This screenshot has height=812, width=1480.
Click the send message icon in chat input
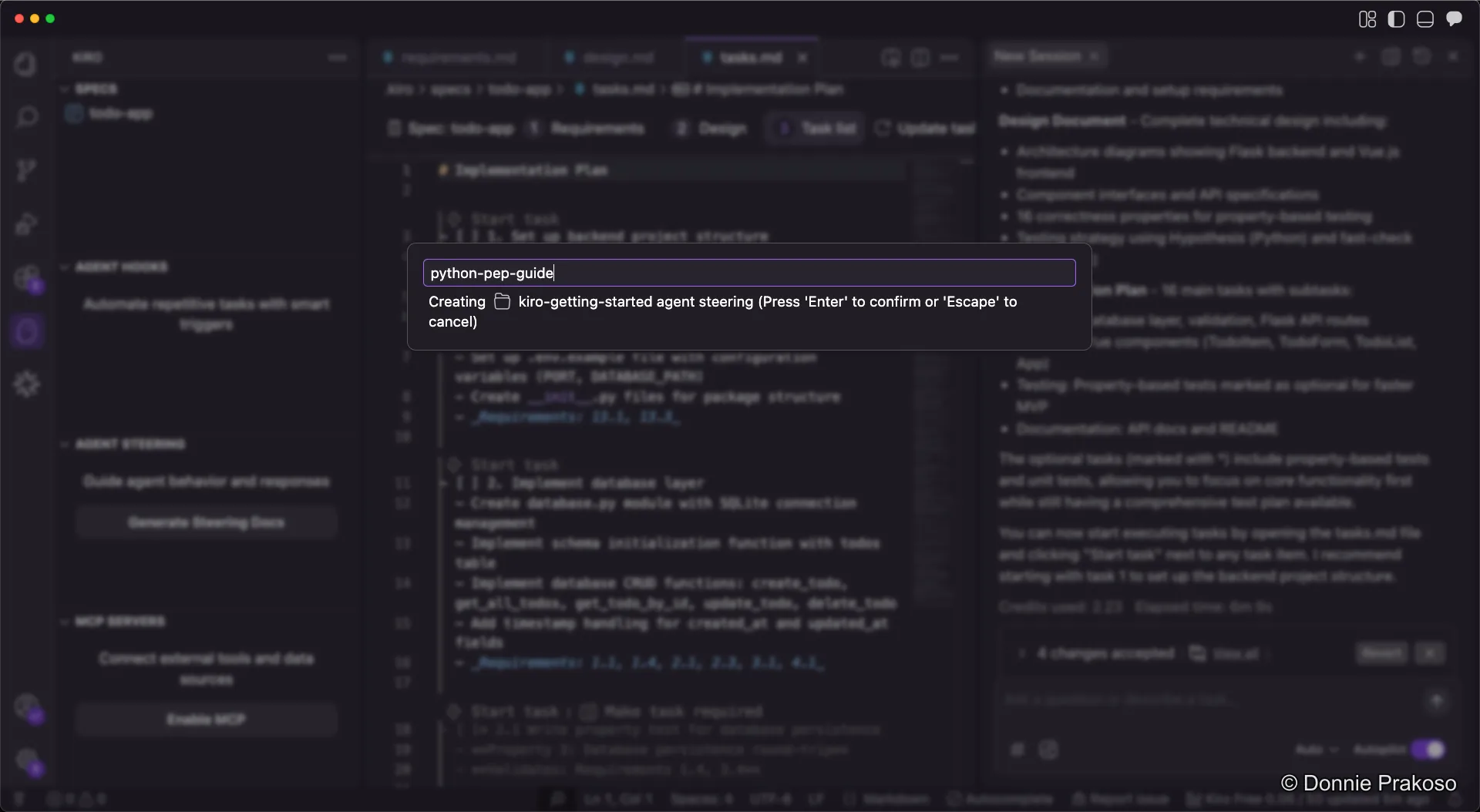click(x=1436, y=700)
